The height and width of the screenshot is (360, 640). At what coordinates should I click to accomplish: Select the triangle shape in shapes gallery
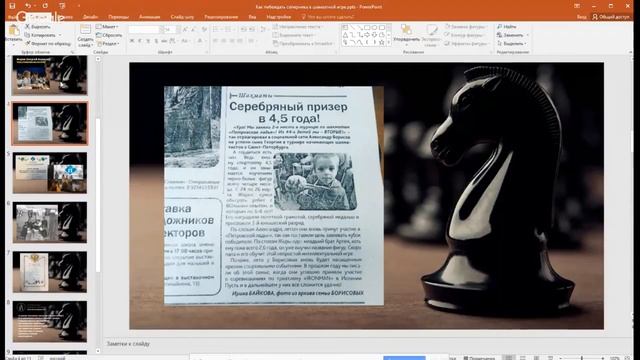[x=345, y=35]
